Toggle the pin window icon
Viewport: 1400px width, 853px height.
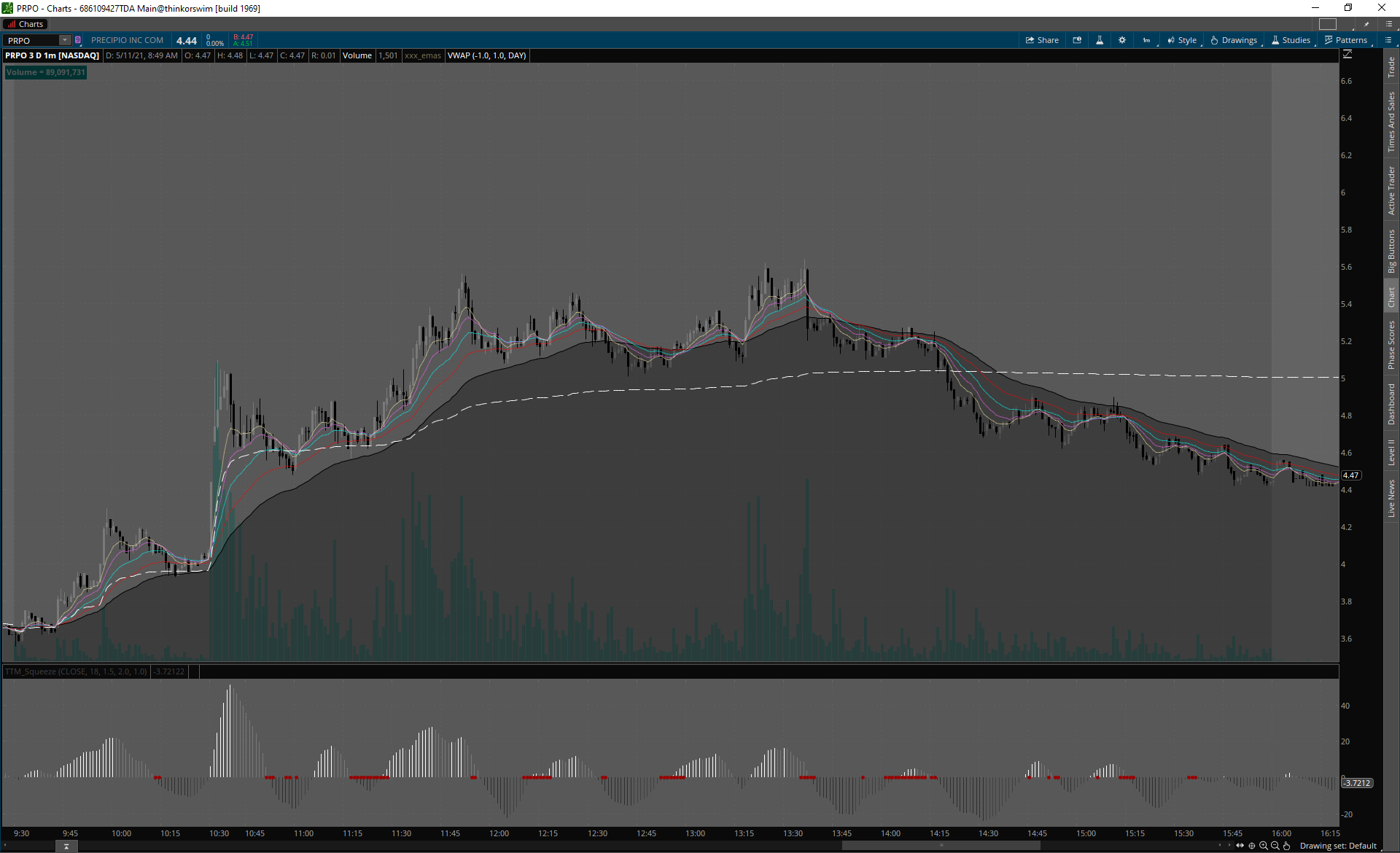pos(1366,24)
